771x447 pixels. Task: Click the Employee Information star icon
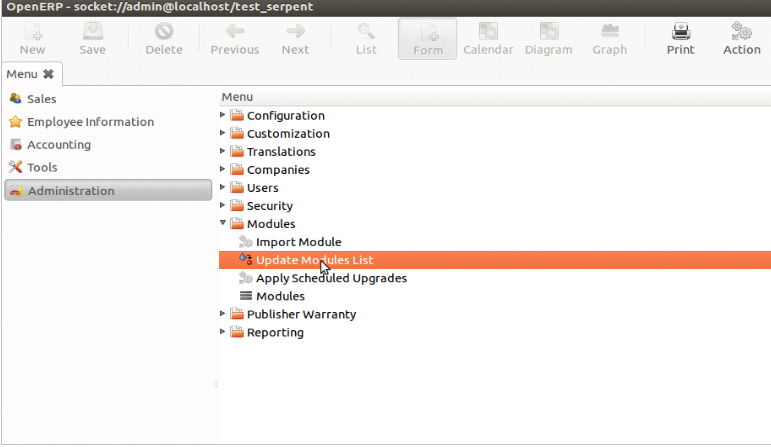pos(16,121)
